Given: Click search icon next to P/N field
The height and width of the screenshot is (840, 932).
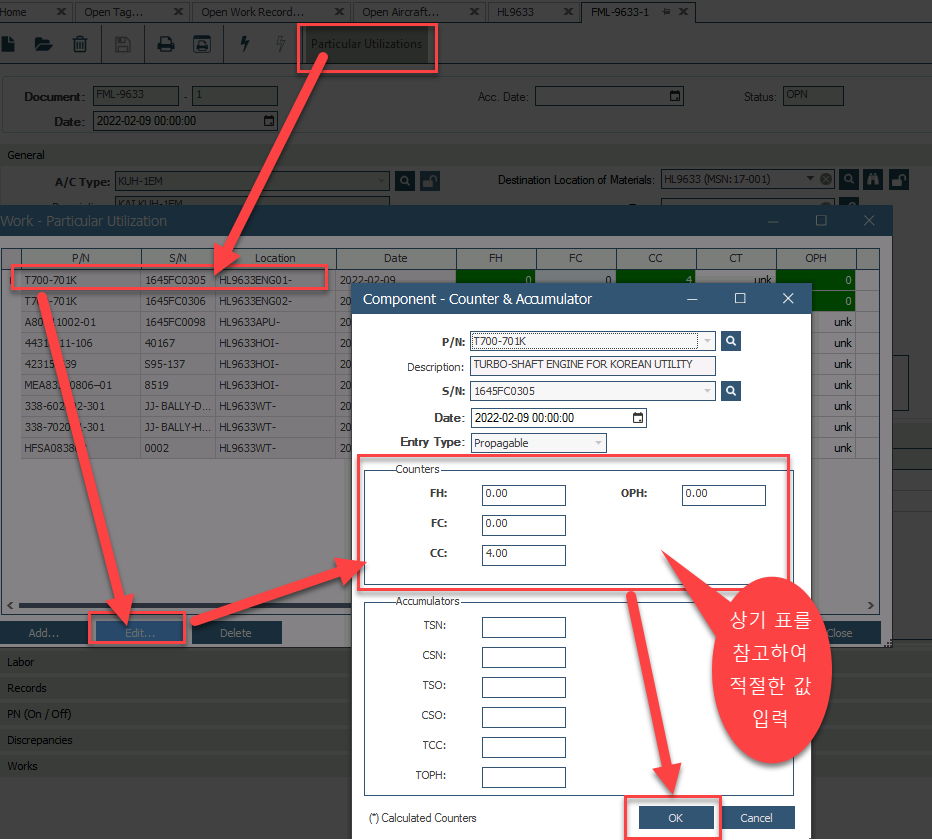Looking at the screenshot, I should (x=732, y=341).
